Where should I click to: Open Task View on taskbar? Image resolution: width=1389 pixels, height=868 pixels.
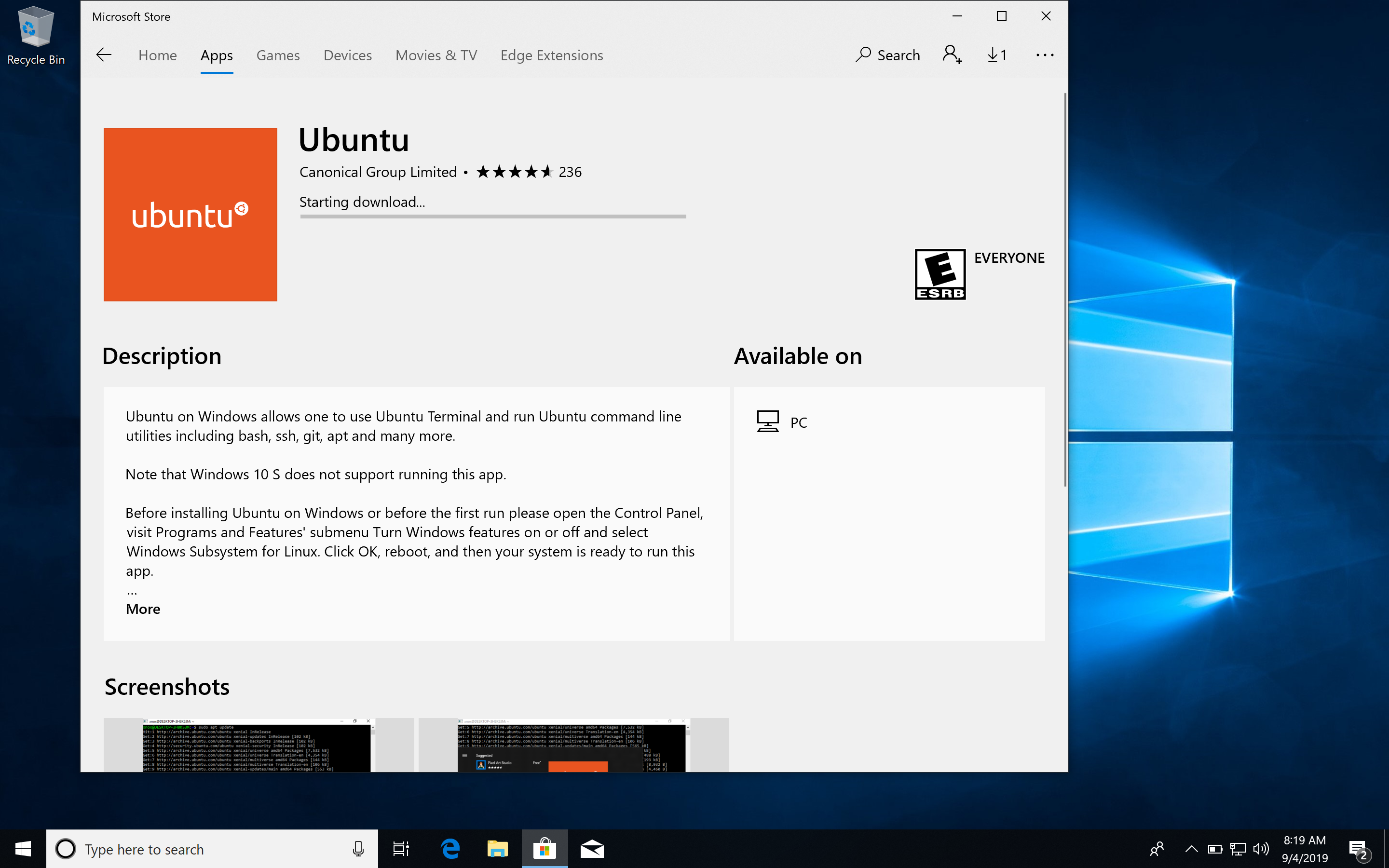(x=401, y=849)
